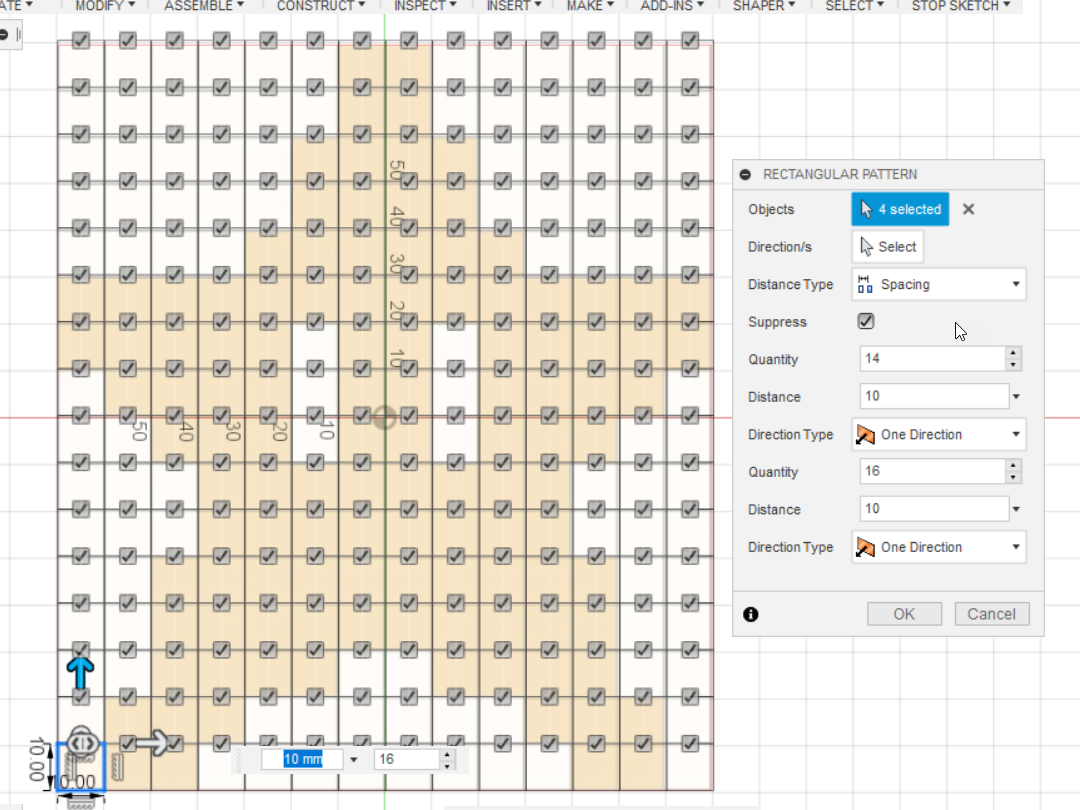Open the ASSEMBLE menu

(204, 6)
